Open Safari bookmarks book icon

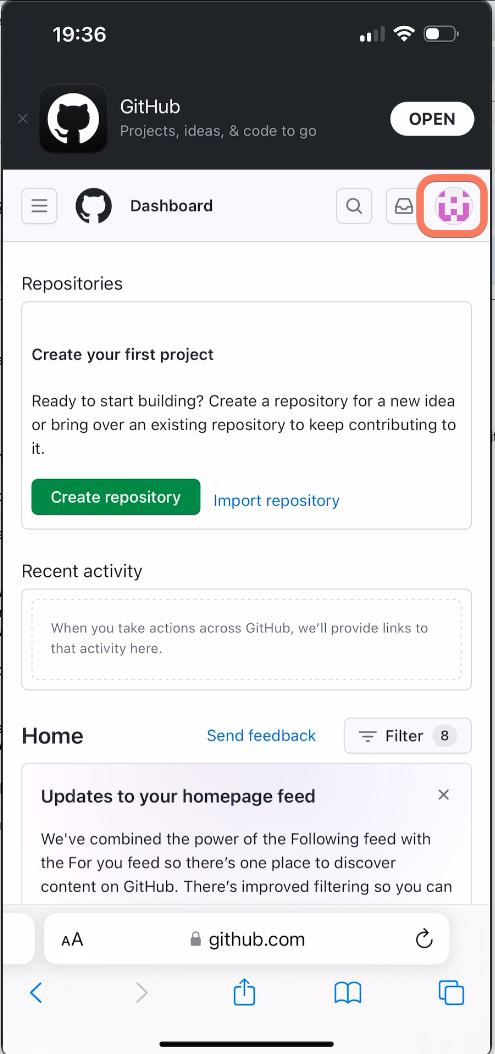348,992
